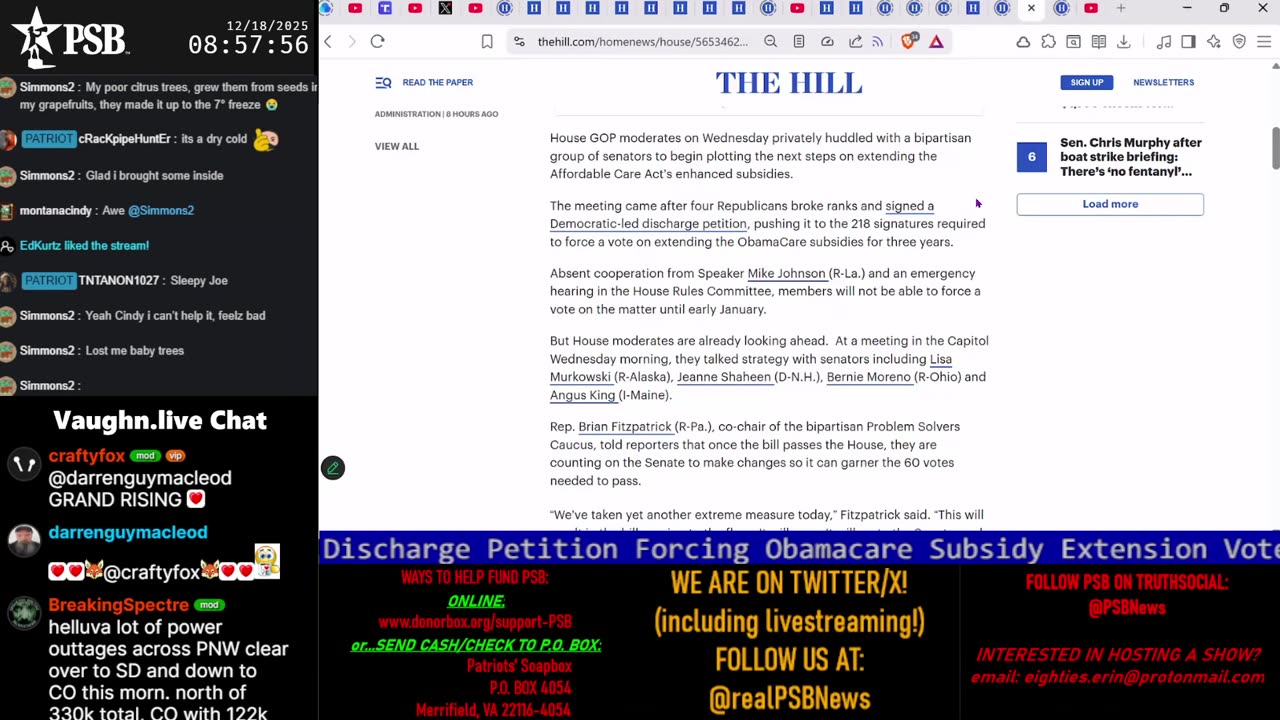Screen dimensions: 1280x720
Task: Open NEWSLETTERS link
Action: [1163, 82]
